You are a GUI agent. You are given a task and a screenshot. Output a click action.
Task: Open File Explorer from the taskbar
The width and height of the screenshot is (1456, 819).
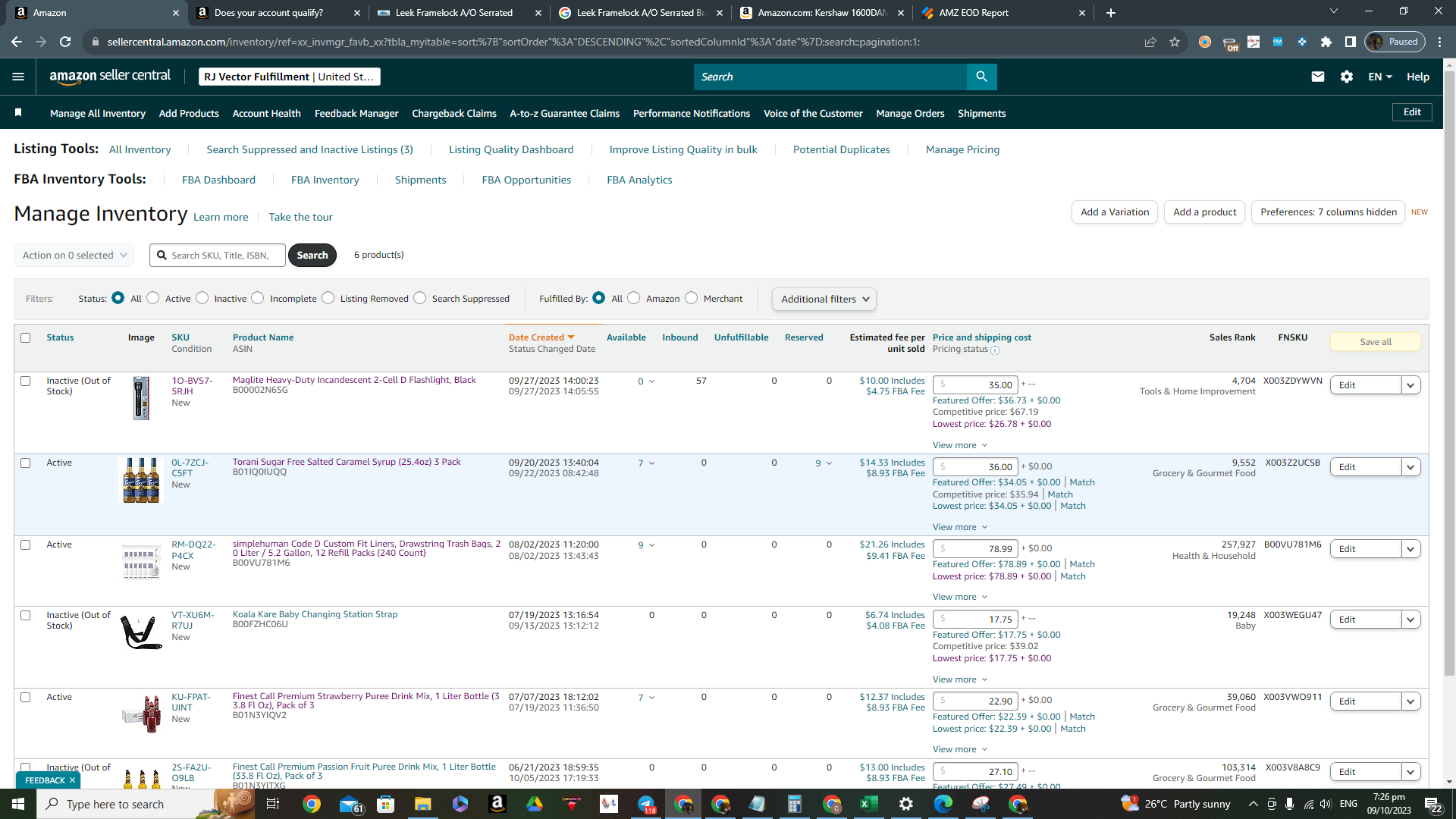(423, 804)
